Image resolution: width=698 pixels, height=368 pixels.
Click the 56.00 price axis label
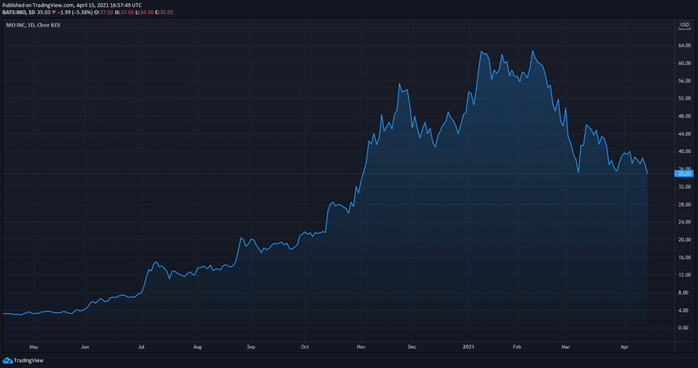(x=685, y=81)
